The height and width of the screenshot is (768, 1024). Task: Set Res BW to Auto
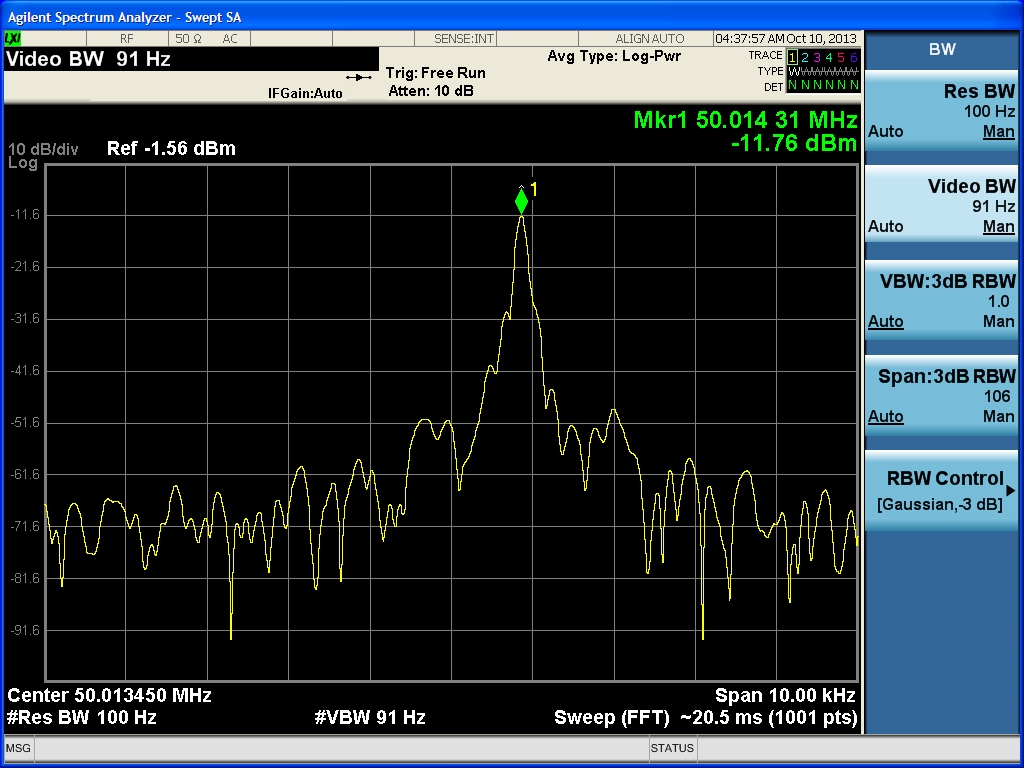[x=886, y=131]
